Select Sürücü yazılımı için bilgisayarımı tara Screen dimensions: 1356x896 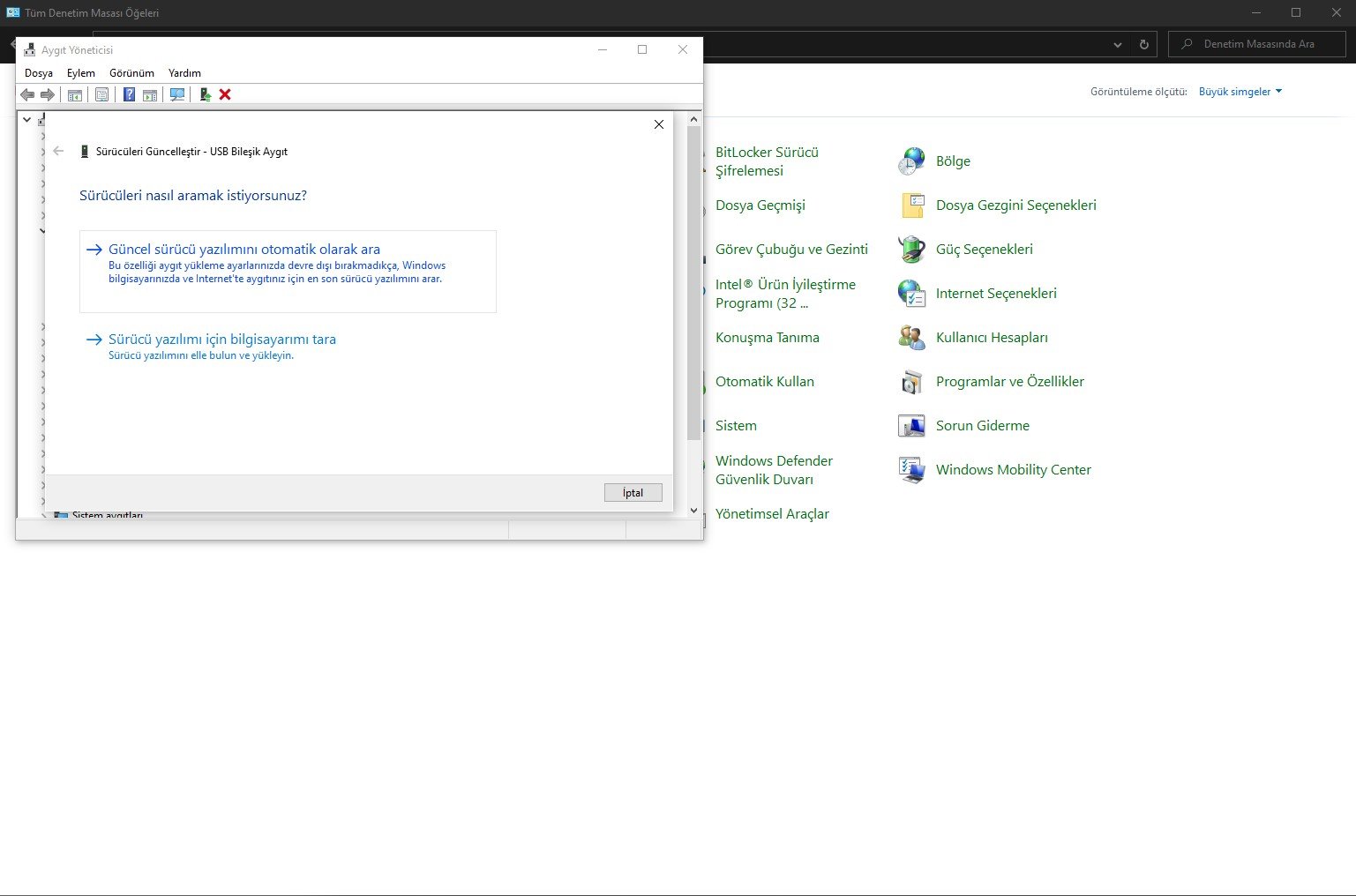pos(222,340)
